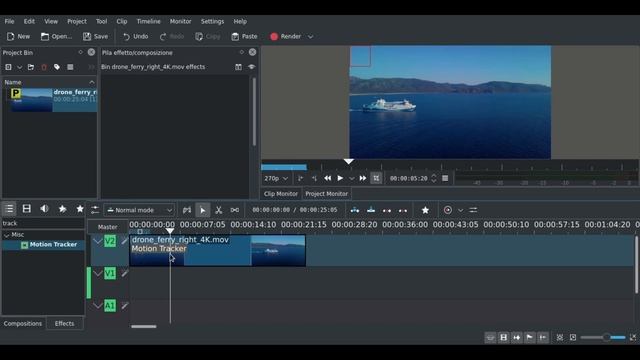Click the Add Clip icon in Project Bin

click(x=9, y=67)
